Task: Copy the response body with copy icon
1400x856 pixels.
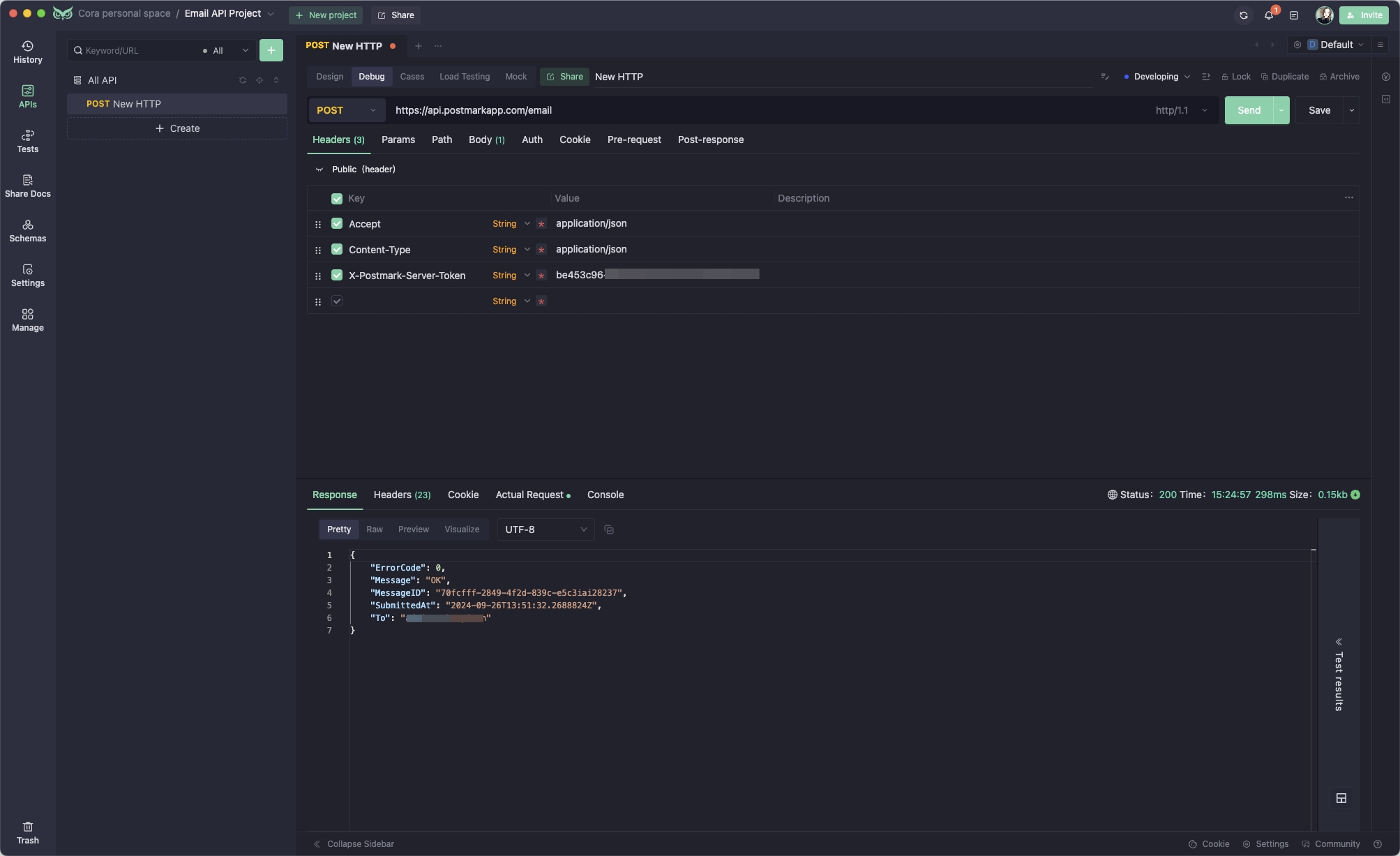Action: click(609, 530)
